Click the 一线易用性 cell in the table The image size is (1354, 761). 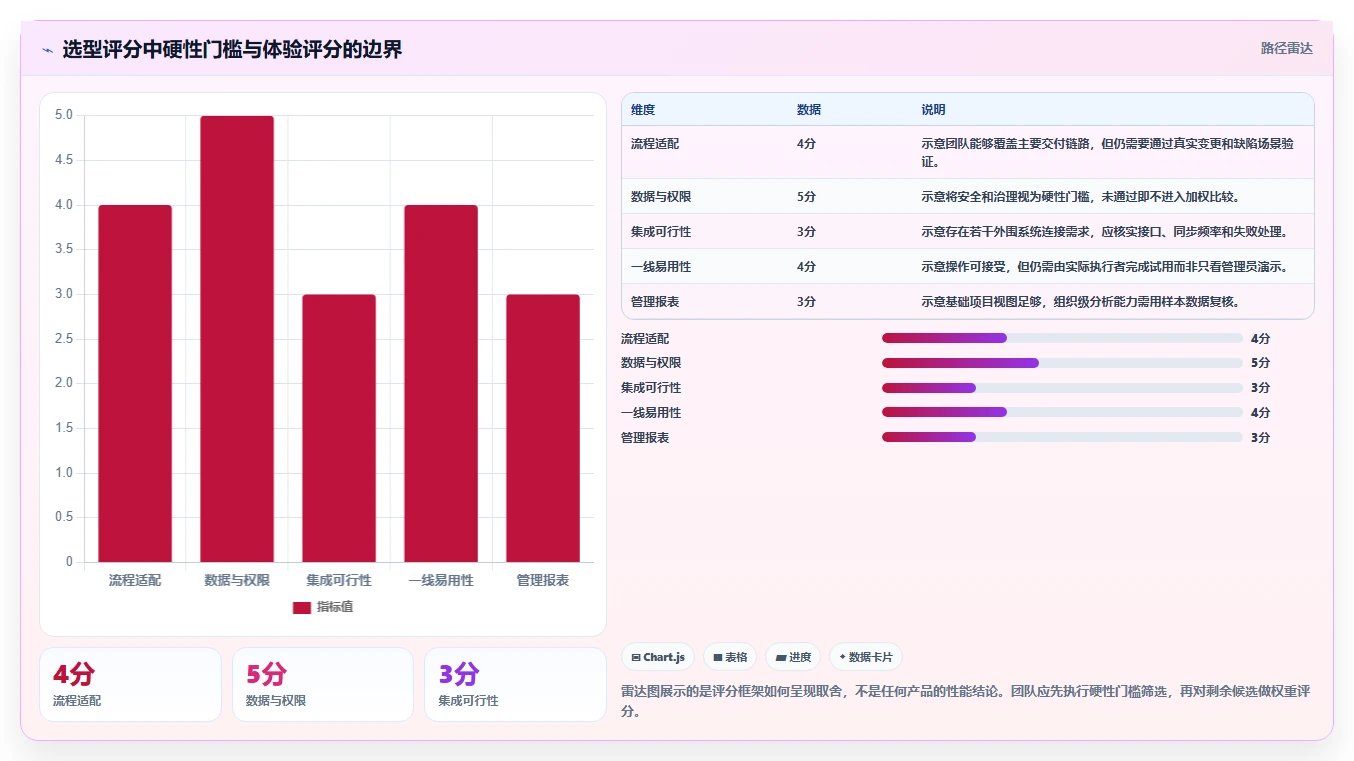661,267
